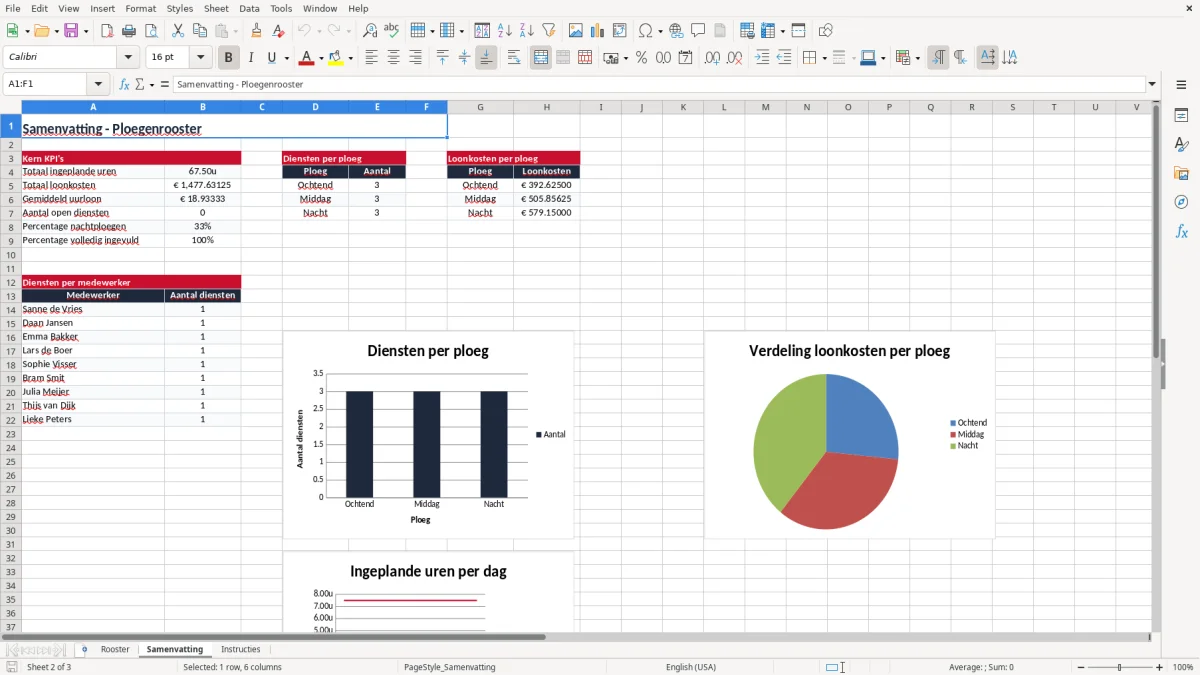Open the sidebar Navigator compass icon
Viewport: 1200px width, 675px height.
click(1181, 202)
